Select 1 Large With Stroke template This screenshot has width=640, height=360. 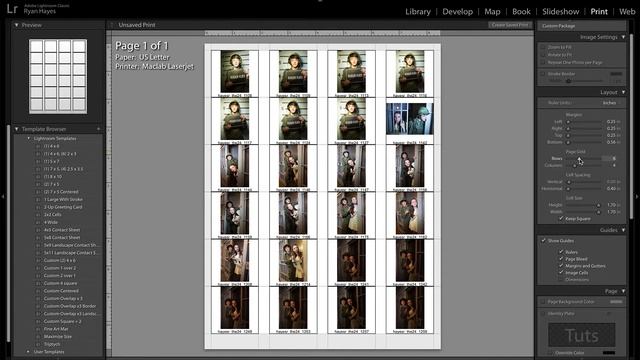tap(63, 200)
